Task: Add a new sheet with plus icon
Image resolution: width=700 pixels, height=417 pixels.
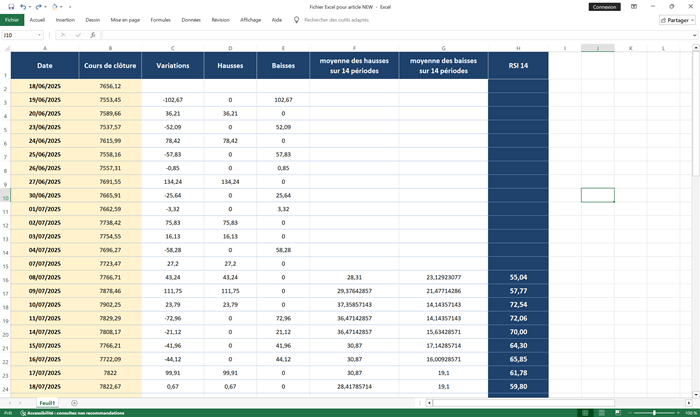Action: (x=74, y=402)
